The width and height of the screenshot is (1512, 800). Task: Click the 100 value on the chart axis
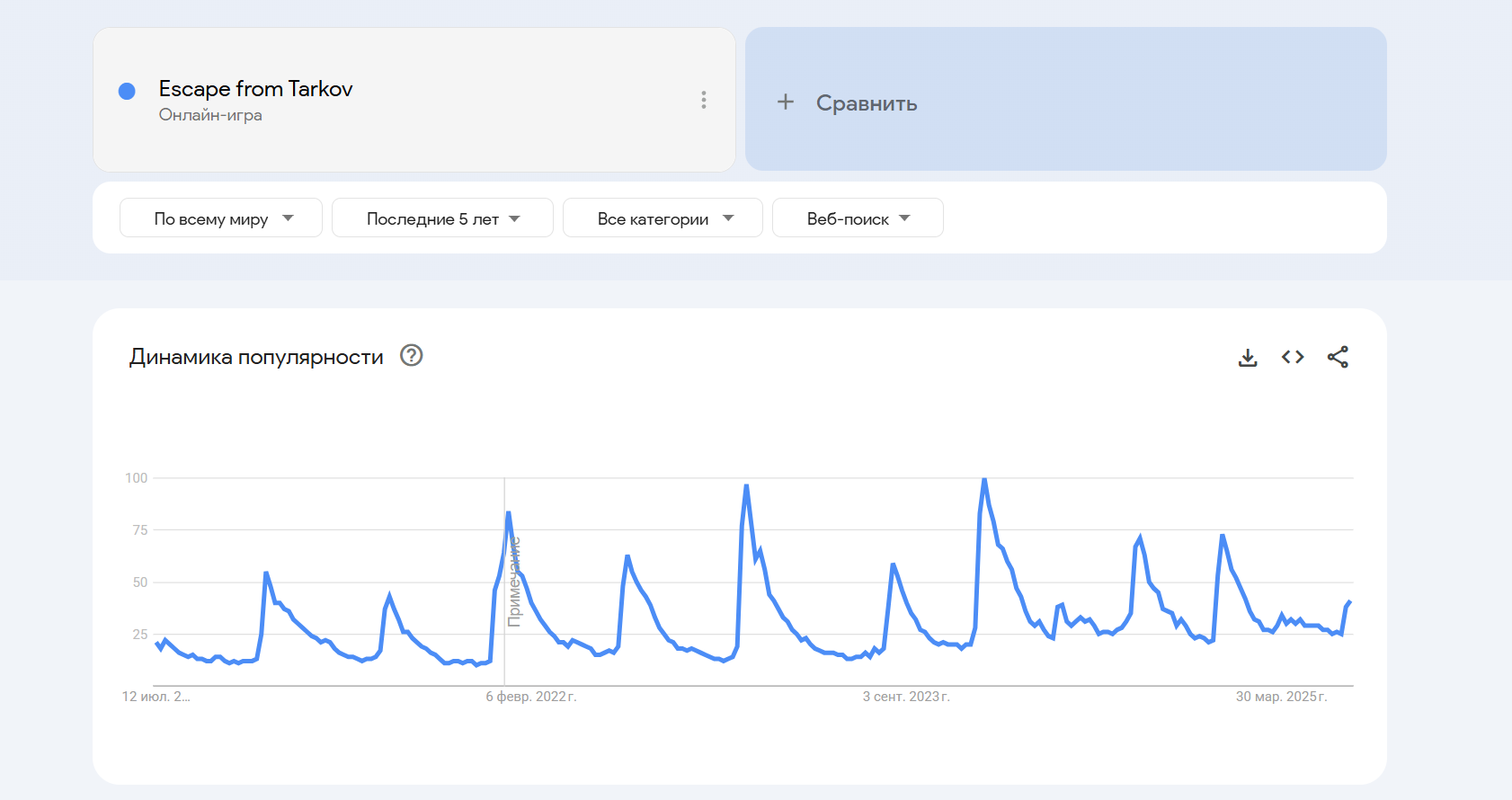[137, 478]
